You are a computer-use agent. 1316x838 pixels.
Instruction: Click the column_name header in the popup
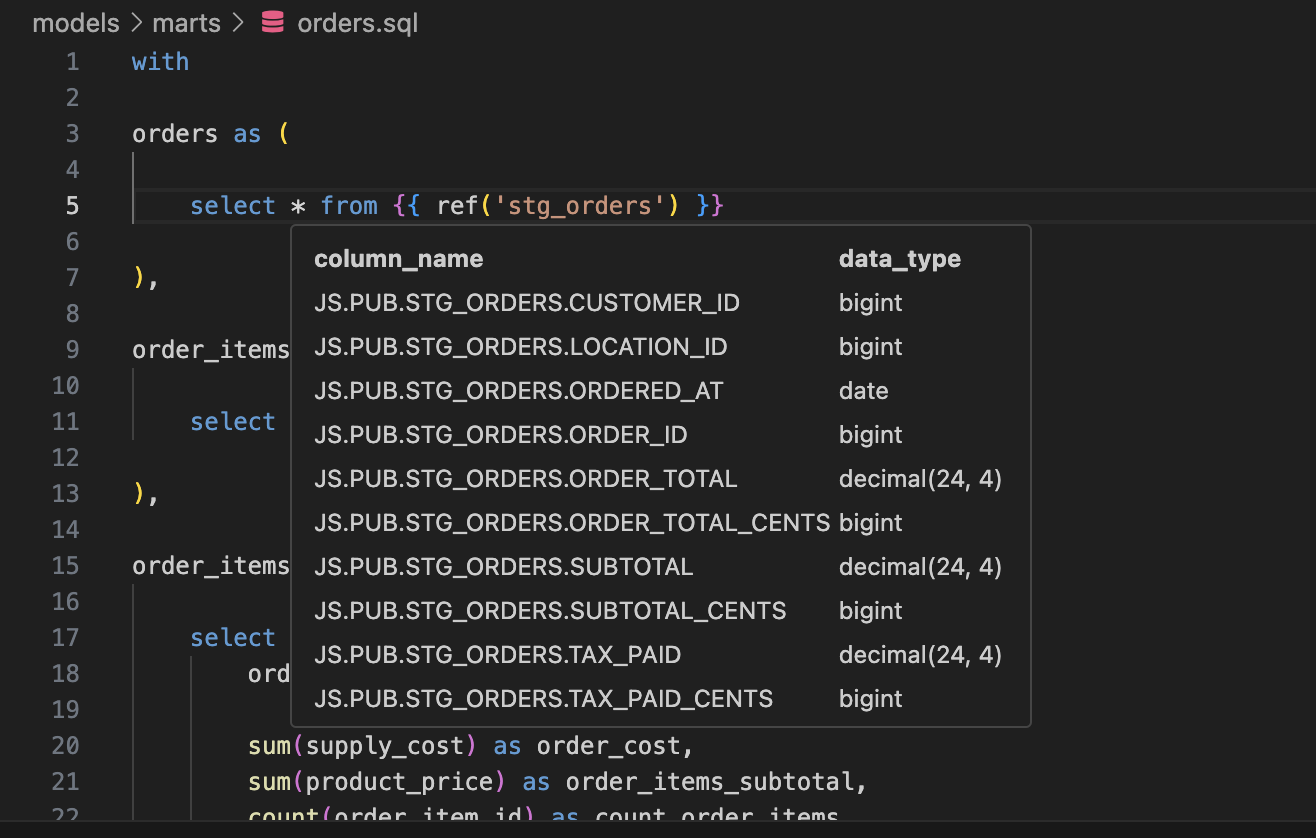click(x=398, y=258)
